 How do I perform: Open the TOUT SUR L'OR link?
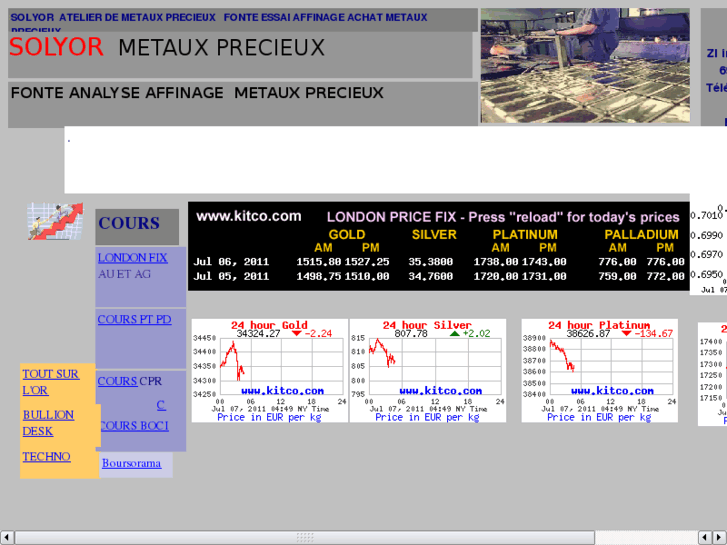[x=51, y=382]
